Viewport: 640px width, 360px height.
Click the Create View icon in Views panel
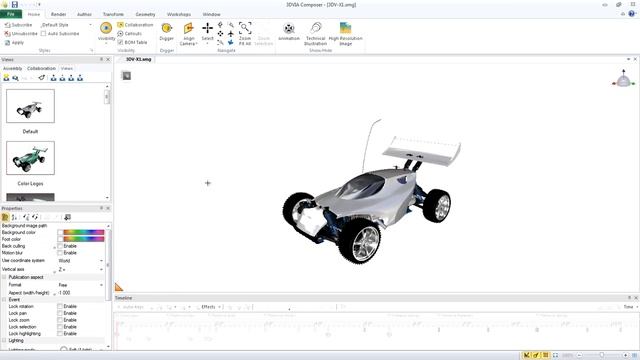click(6, 78)
